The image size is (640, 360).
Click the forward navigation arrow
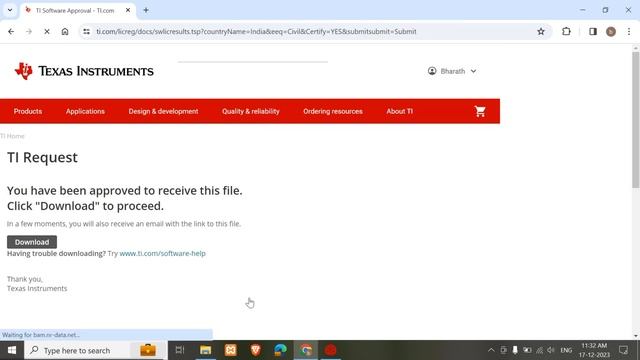point(29,31)
